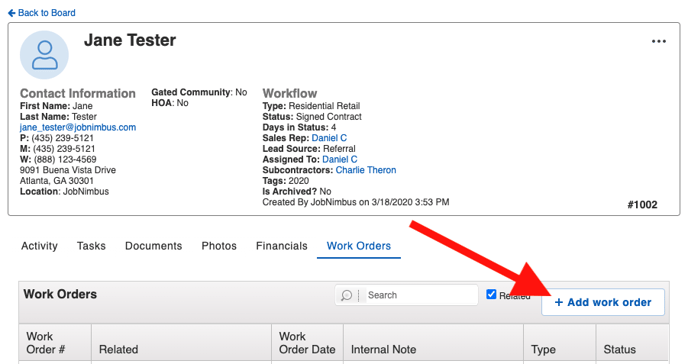This screenshot has width=688, height=364.
Task: Follow the Back to Board link
Action: pyautogui.click(x=42, y=13)
